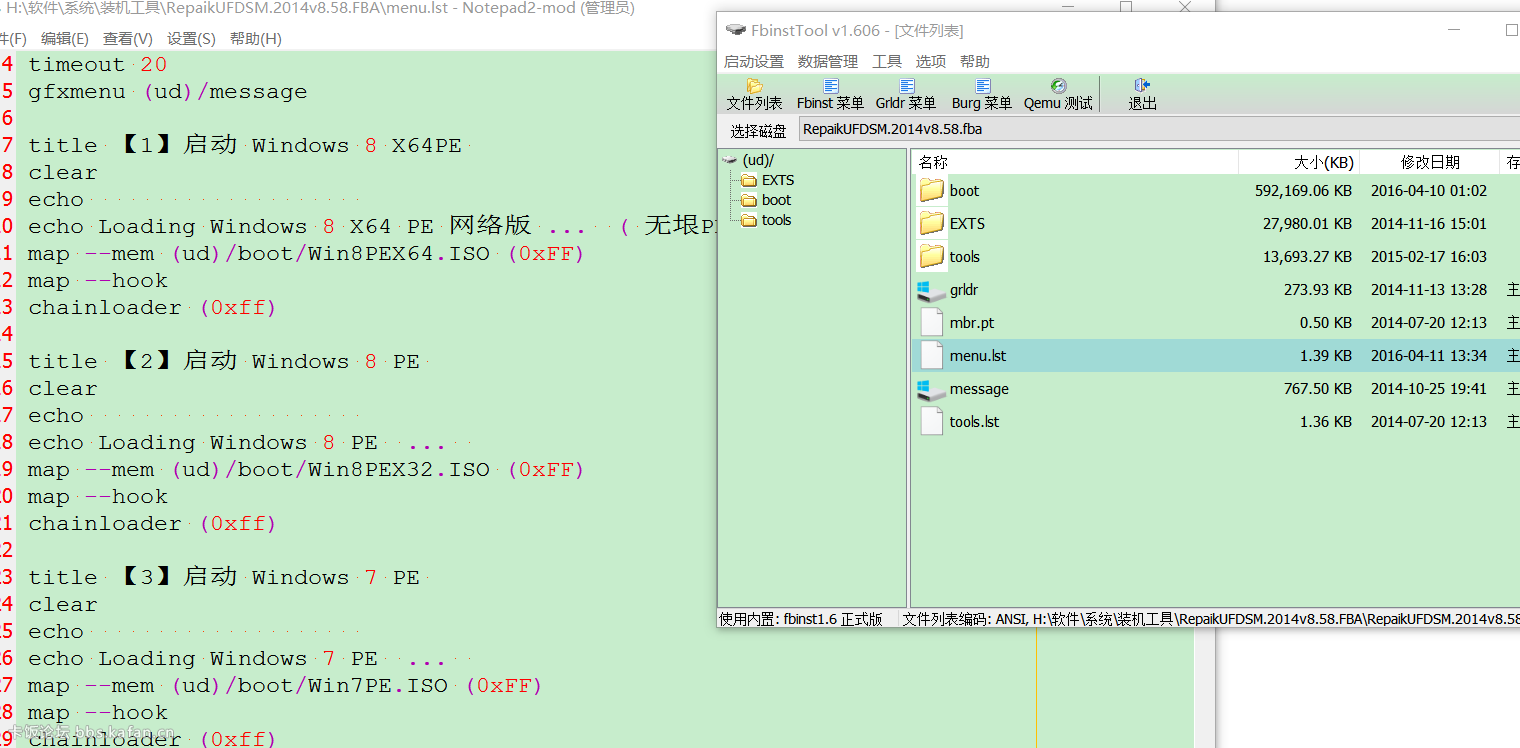This screenshot has width=1520, height=748.
Task: Click the title 【2】启动 Windows 8 PE line
Action: pyautogui.click(x=224, y=361)
